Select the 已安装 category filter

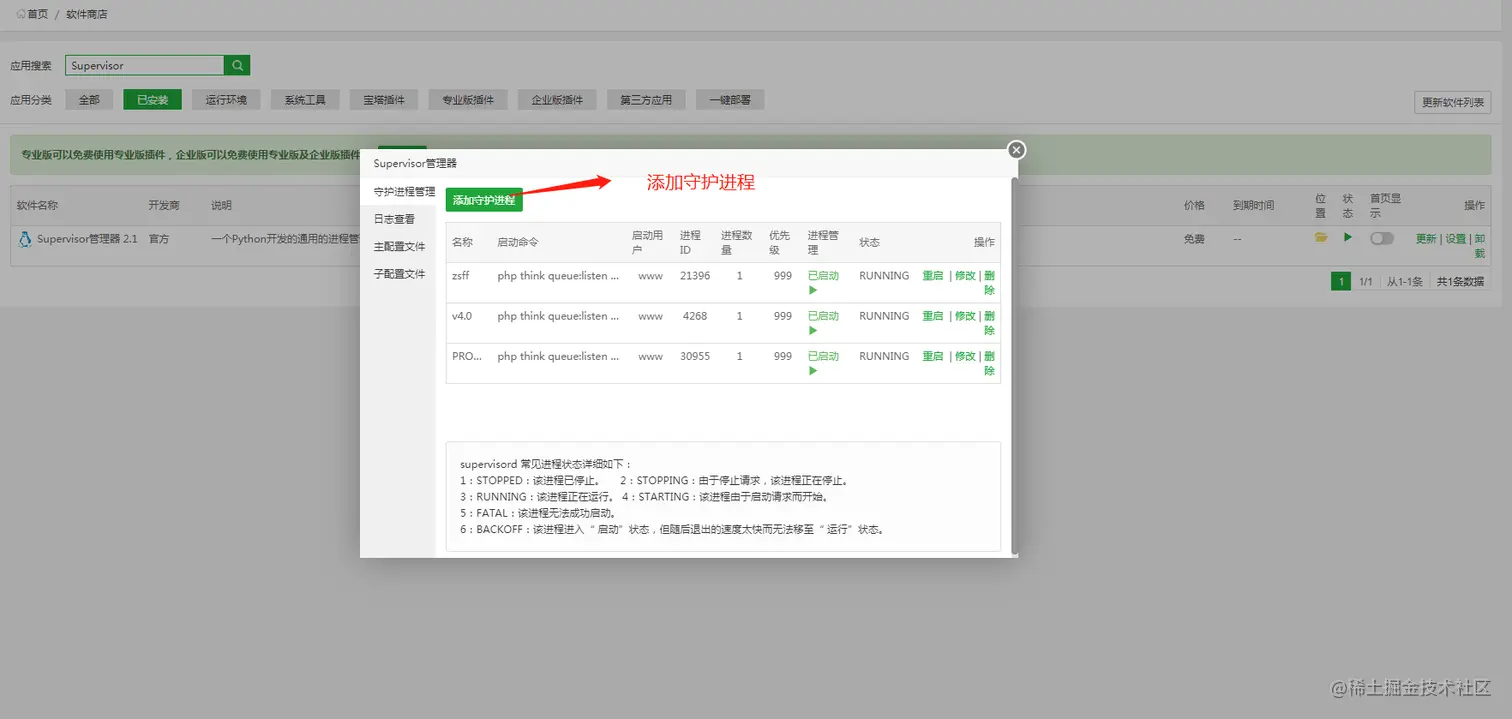click(153, 100)
